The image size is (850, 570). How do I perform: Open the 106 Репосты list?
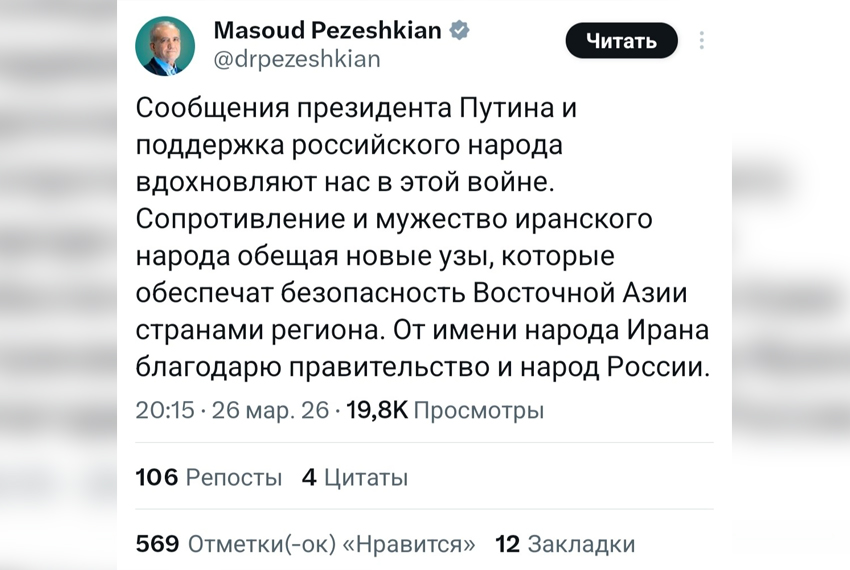click(x=208, y=478)
